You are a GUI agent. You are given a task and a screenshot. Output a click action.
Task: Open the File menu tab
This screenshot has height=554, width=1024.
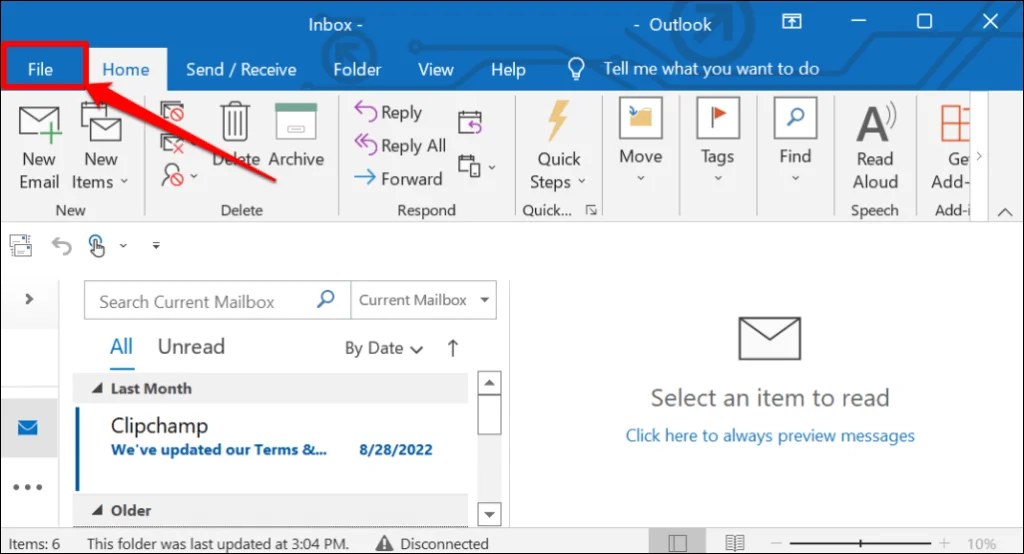pyautogui.click(x=41, y=69)
